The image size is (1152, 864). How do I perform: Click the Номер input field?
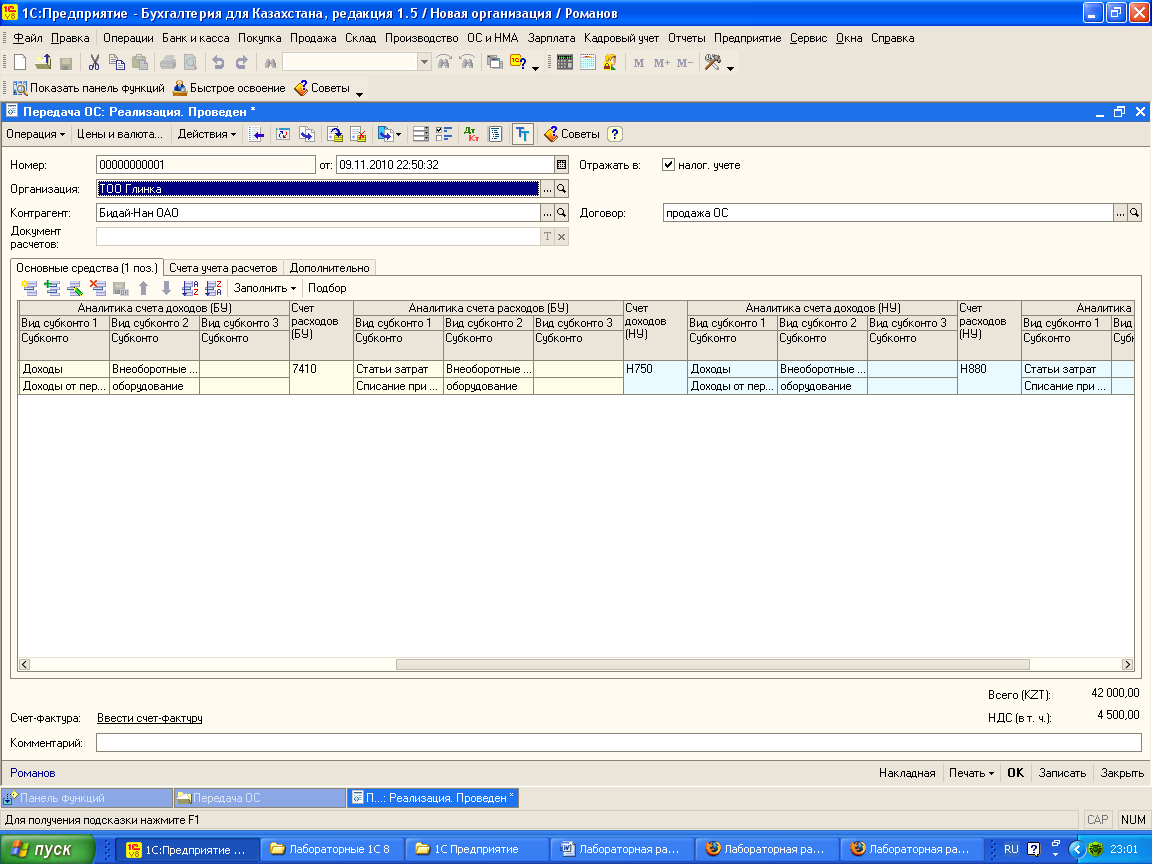206,165
